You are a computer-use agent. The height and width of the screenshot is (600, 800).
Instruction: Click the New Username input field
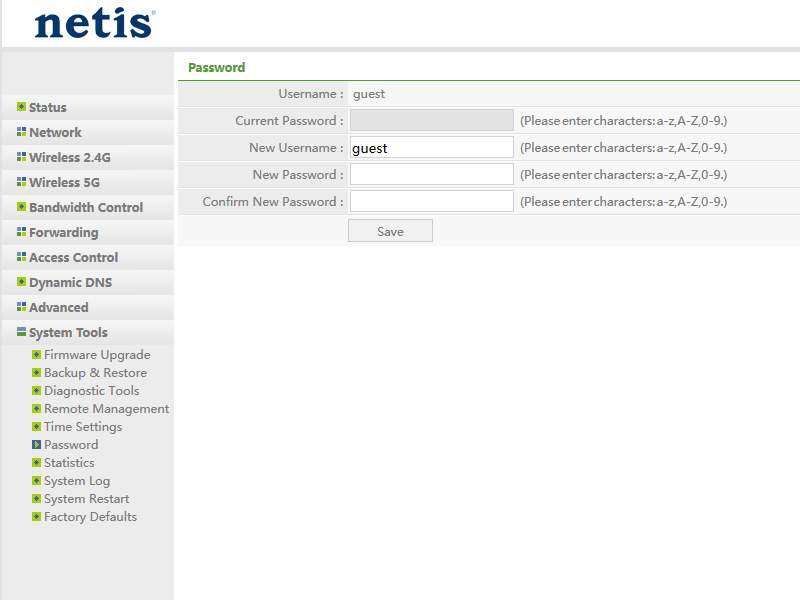pos(431,148)
